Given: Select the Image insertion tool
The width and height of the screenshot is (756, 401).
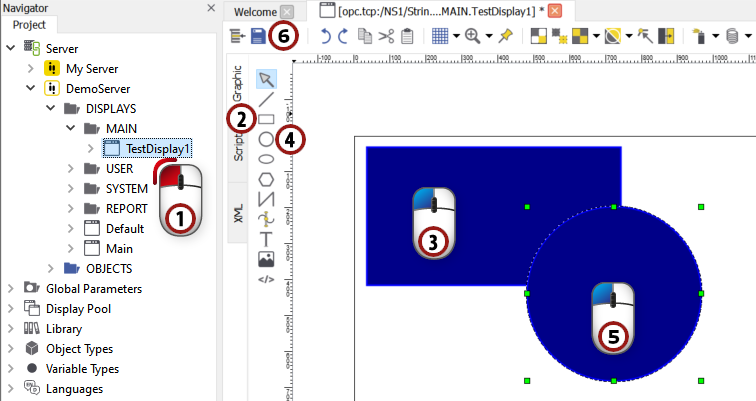Looking at the screenshot, I should [x=266, y=259].
